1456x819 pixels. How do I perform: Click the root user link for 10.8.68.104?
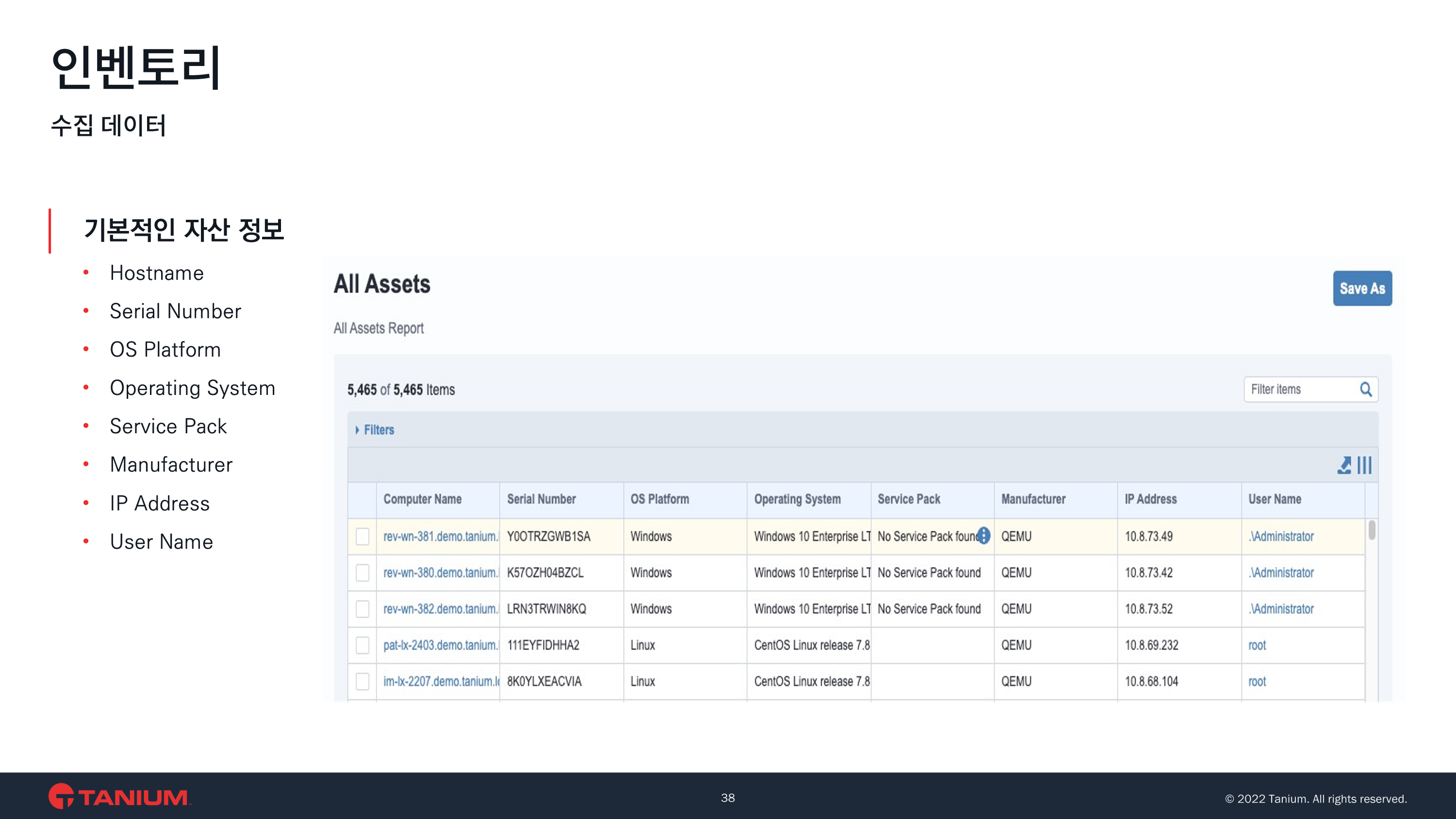(x=1257, y=681)
